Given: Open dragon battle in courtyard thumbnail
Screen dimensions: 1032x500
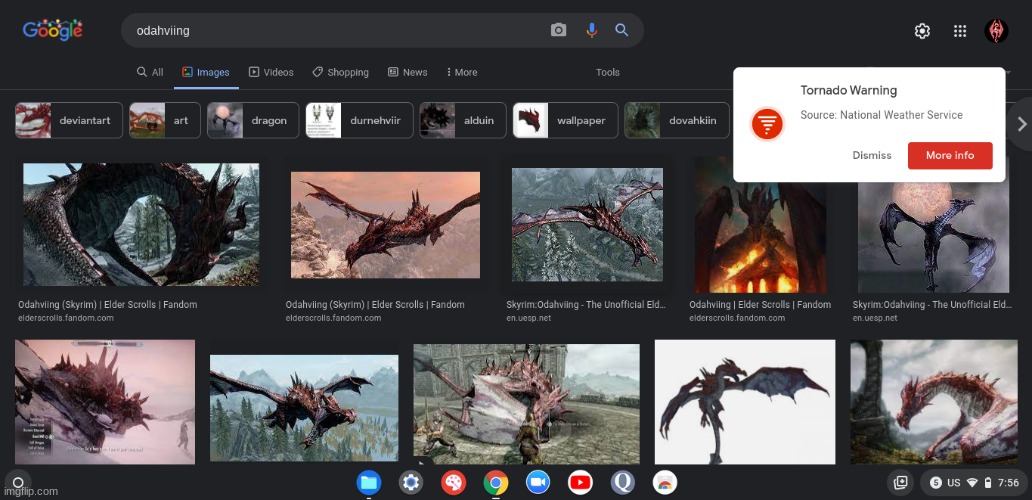Looking at the screenshot, I should click(526, 404).
